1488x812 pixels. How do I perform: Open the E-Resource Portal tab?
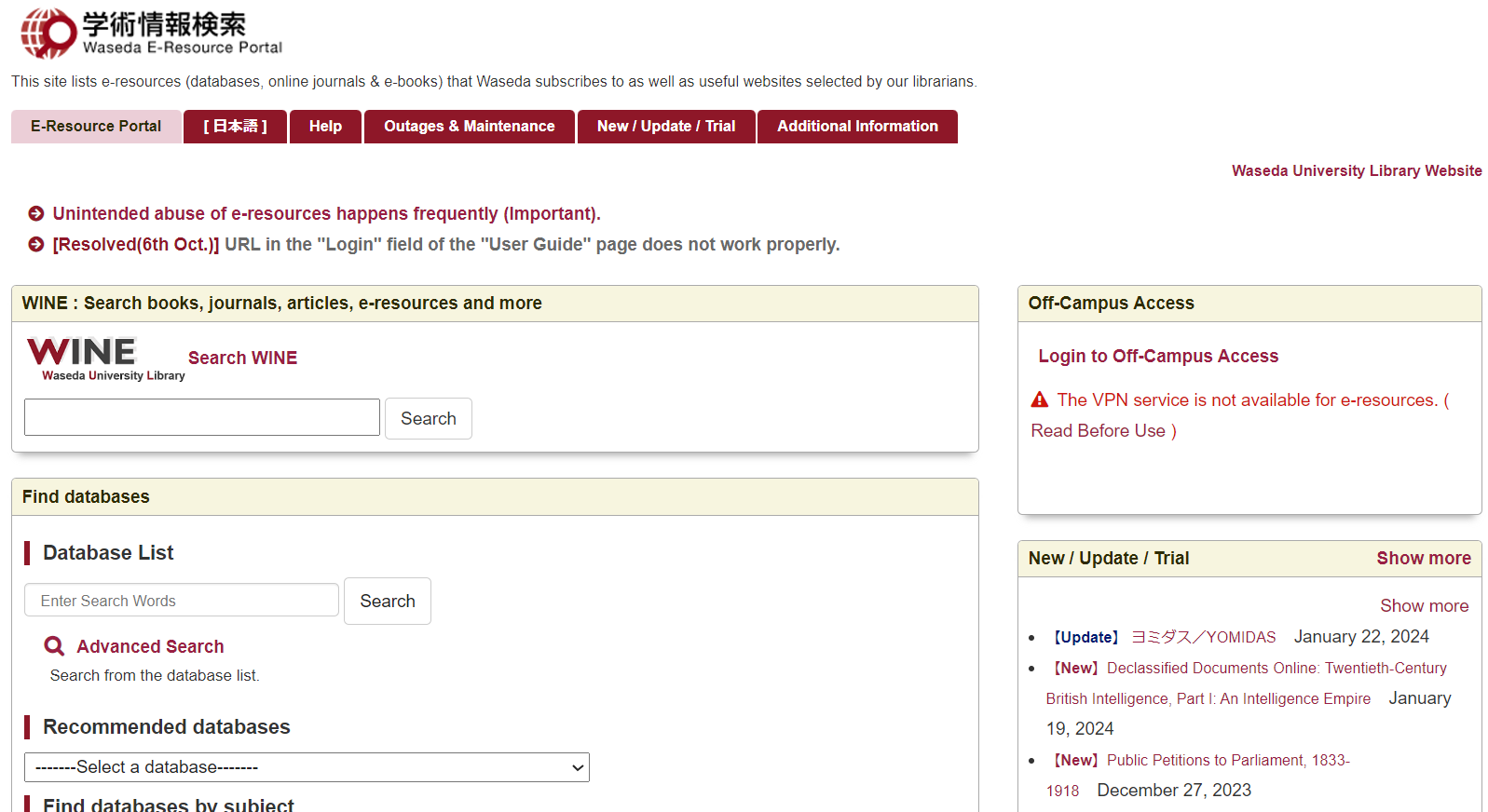tap(96, 127)
